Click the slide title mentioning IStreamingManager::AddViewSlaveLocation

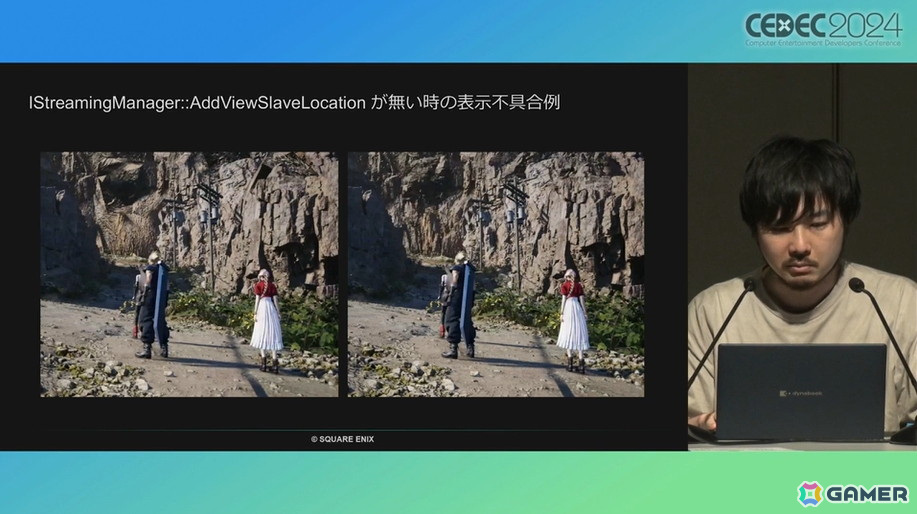pyautogui.click(x=294, y=103)
